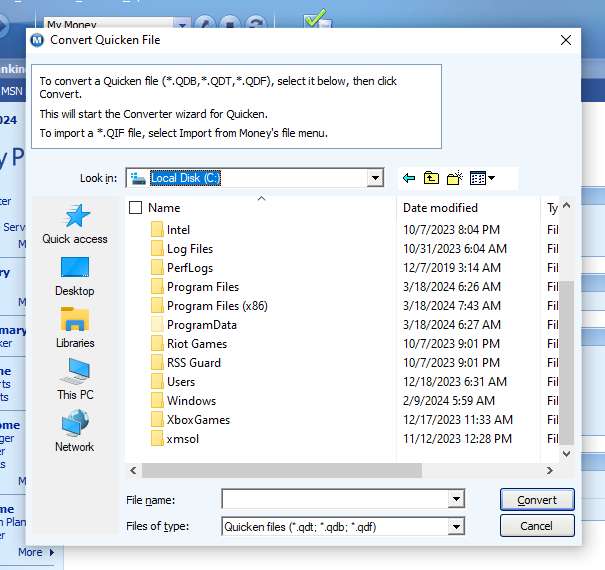Open Libraries in places bar

click(x=75, y=328)
